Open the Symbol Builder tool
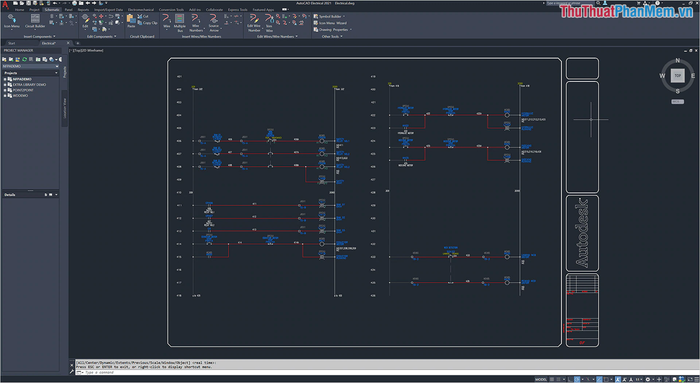 click(x=330, y=17)
